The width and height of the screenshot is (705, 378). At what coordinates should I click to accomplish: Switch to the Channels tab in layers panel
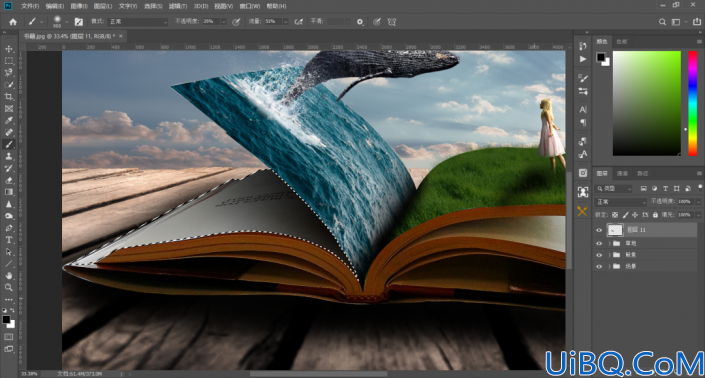(622, 173)
